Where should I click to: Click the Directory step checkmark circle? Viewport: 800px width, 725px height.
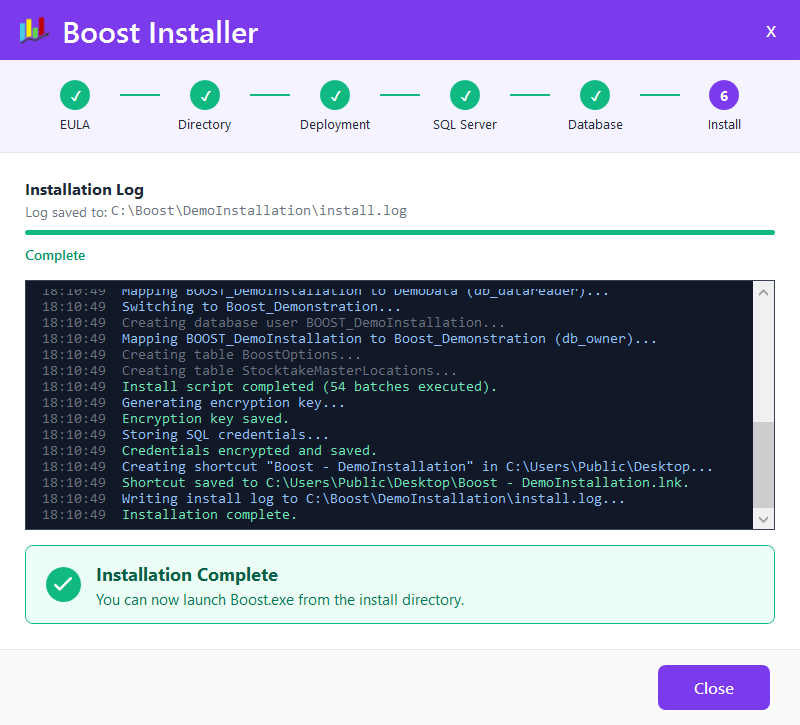pos(205,95)
